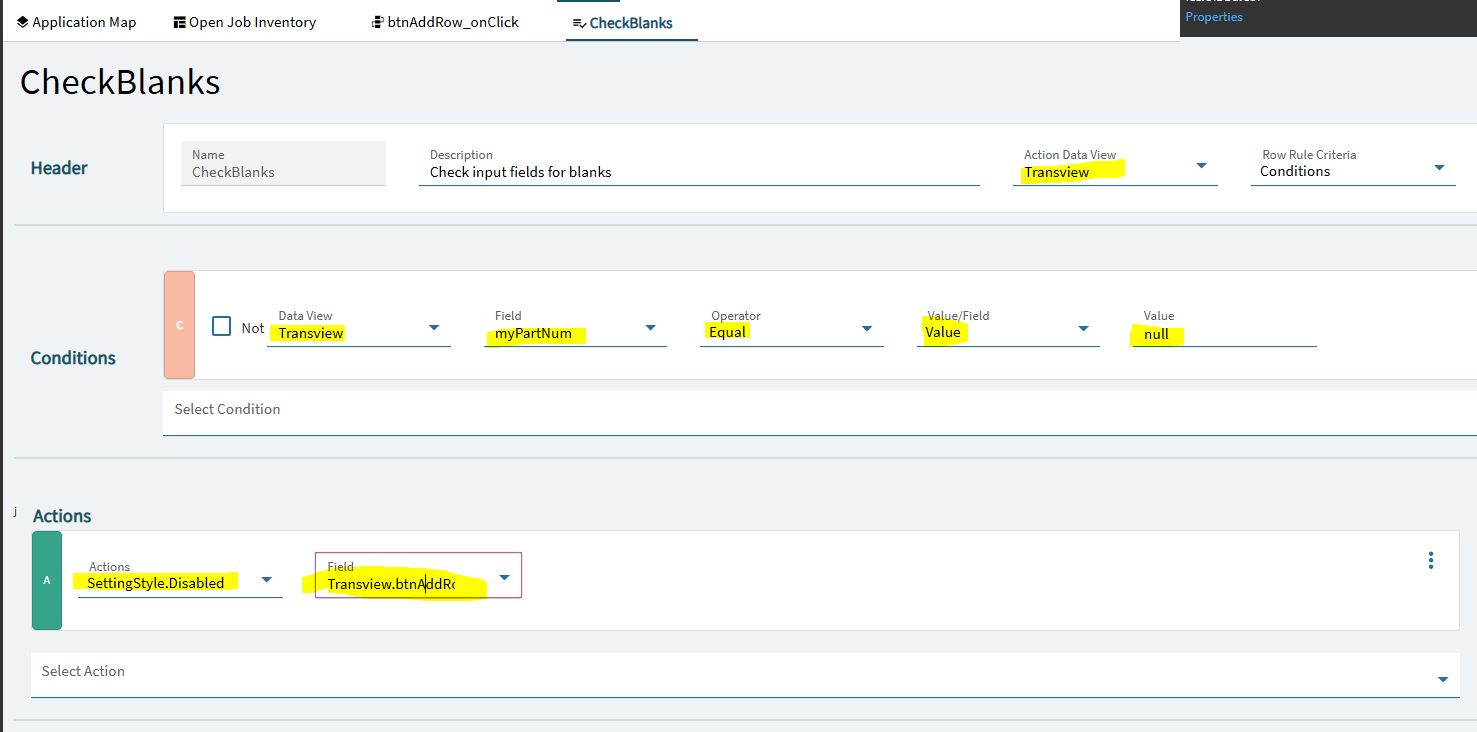This screenshot has width=1477, height=732.
Task: Expand the Field dropdown showing myPartNum
Action: click(650, 327)
